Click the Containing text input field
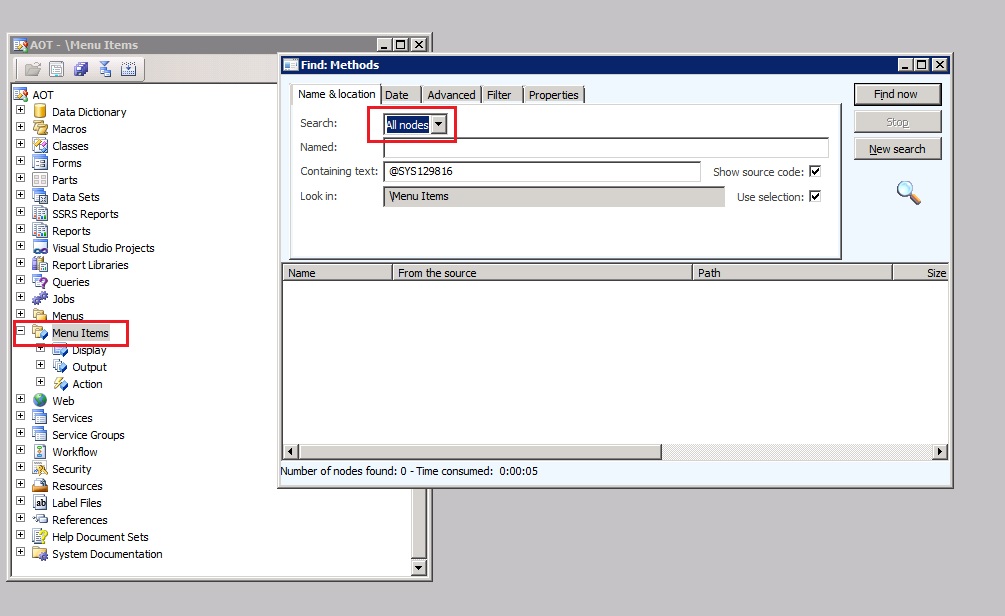Screen dimensions: 1005x616 tap(541, 172)
